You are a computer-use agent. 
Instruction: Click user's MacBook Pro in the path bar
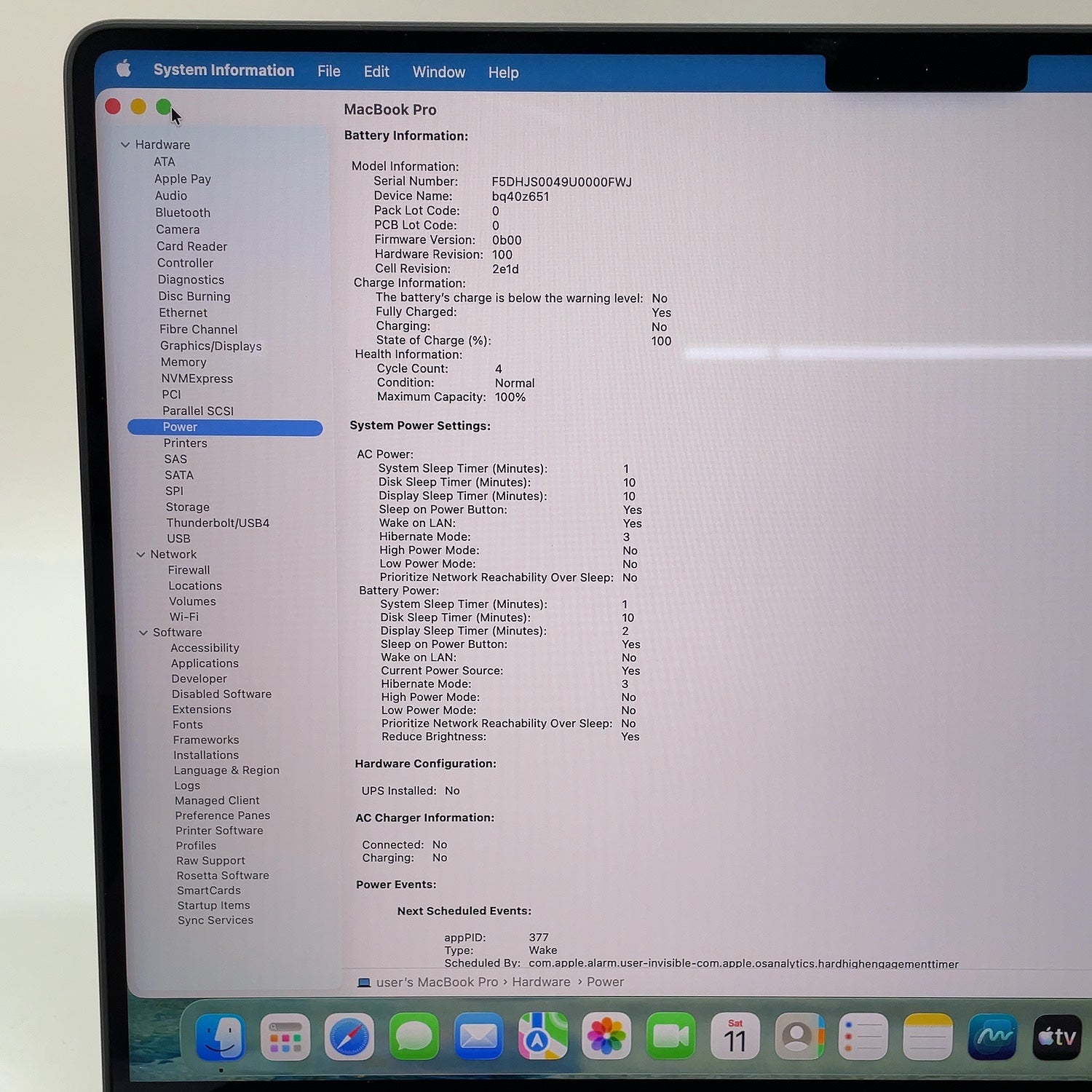pyautogui.click(x=437, y=982)
